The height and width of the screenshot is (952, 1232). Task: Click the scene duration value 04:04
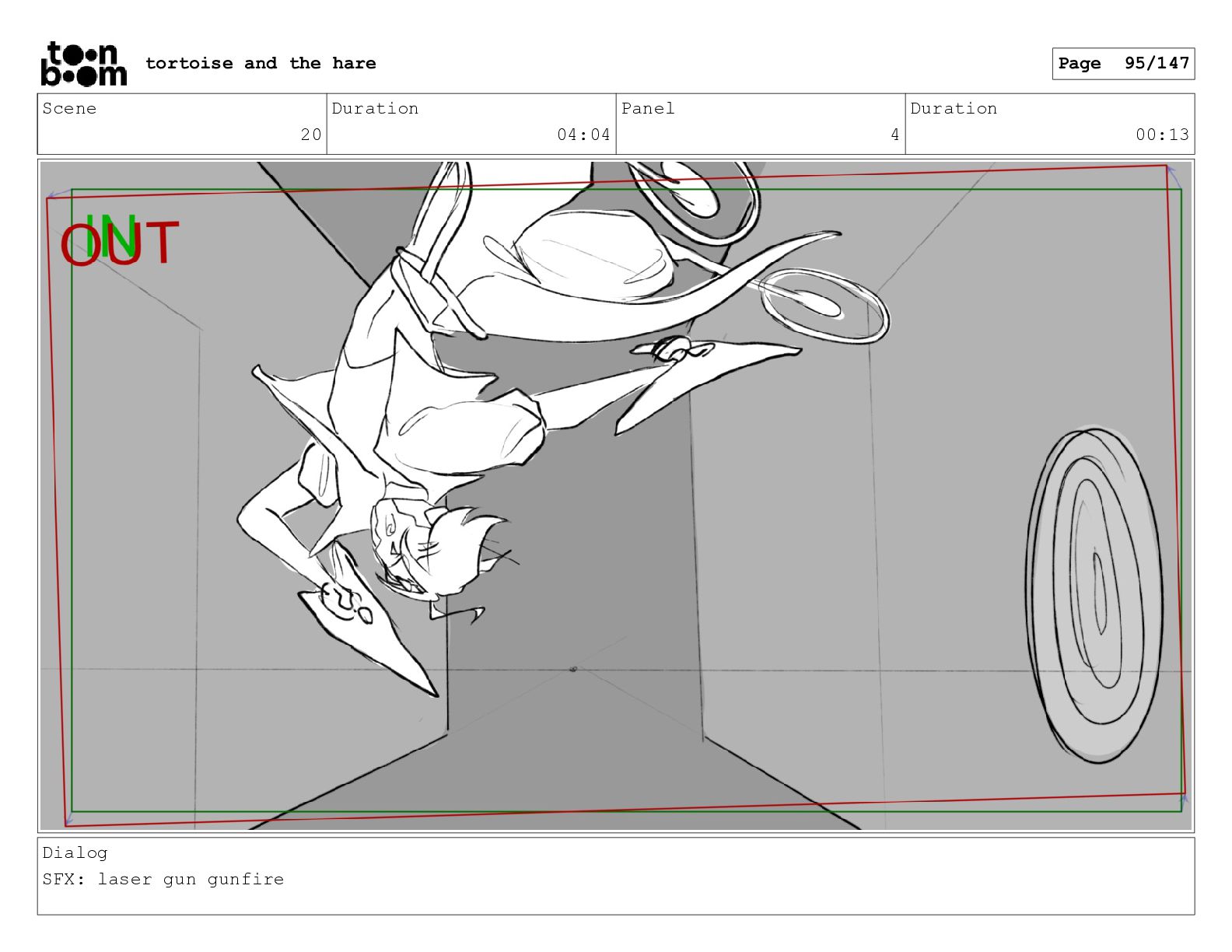coord(583,135)
